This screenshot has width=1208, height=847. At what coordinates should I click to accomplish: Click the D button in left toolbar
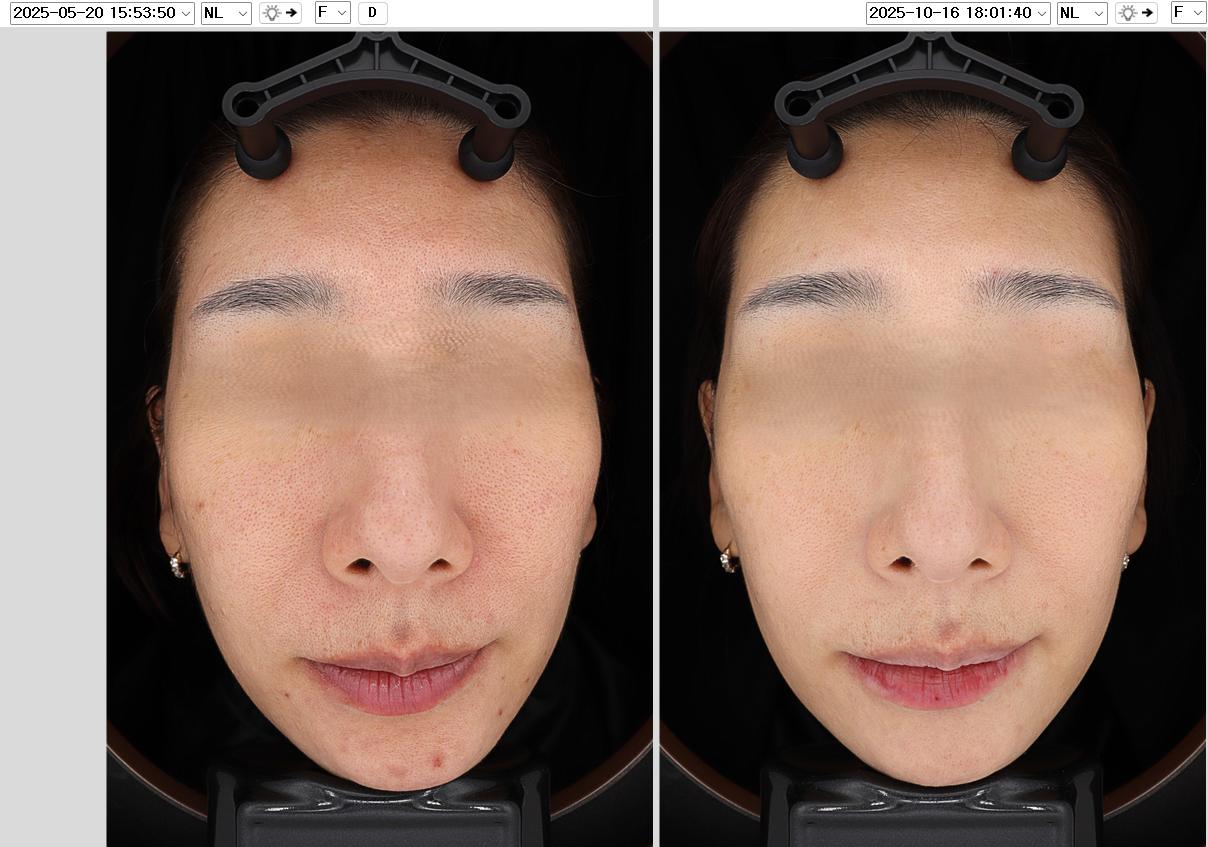[x=373, y=13]
